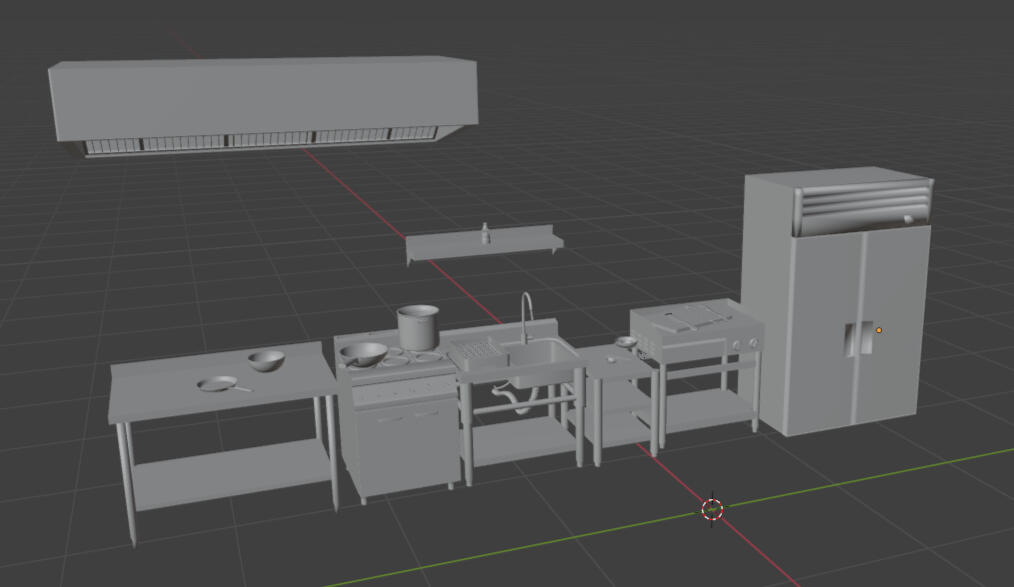Screen dimensions: 1014x587
Task: Select the frying pan on the prep table
Action: click(x=219, y=384)
